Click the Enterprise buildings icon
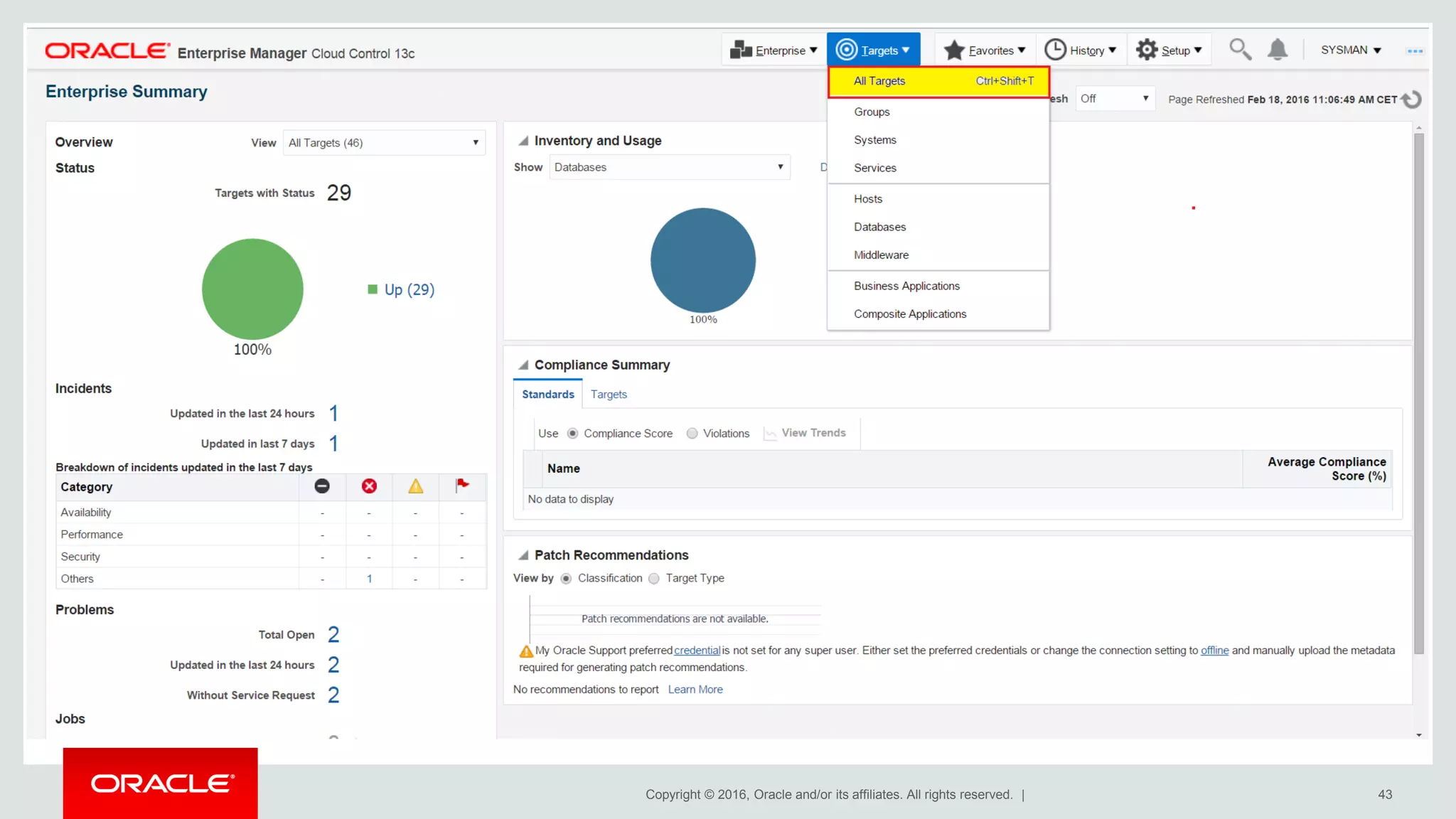The image size is (1456, 819). (741, 50)
